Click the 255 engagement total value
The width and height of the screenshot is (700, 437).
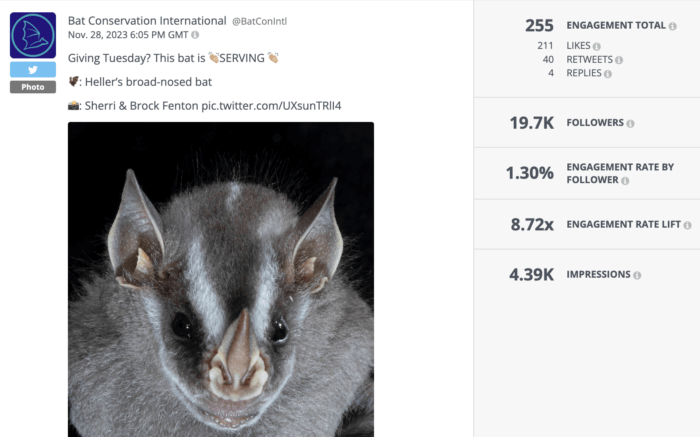(539, 25)
